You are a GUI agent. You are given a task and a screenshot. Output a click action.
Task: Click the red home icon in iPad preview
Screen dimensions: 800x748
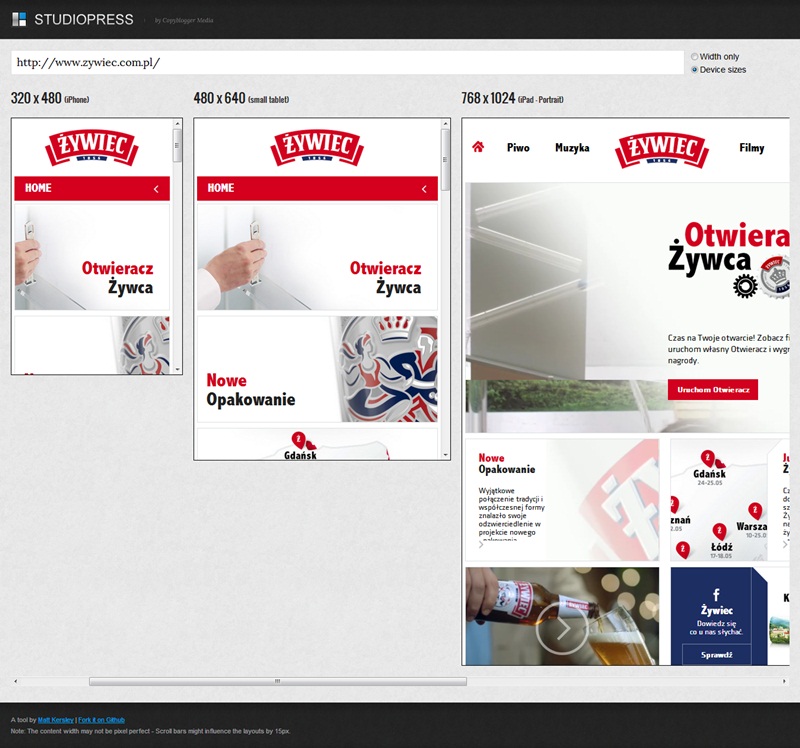point(478,147)
